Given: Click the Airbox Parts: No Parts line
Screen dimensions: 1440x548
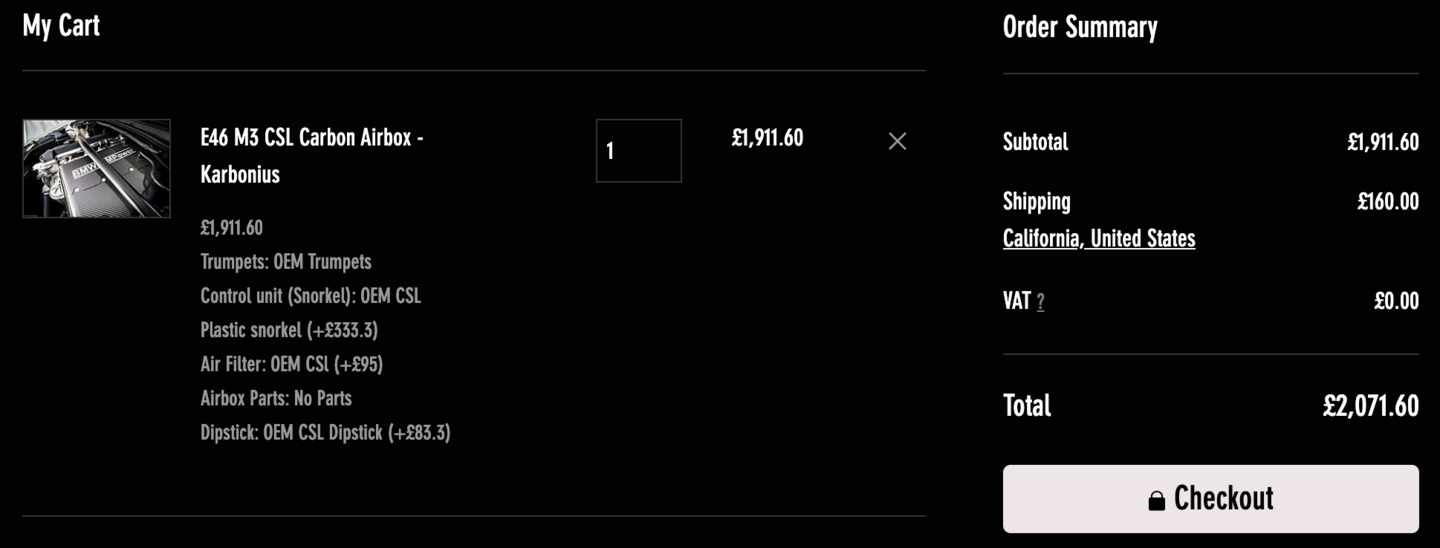Looking at the screenshot, I should click(x=276, y=398).
